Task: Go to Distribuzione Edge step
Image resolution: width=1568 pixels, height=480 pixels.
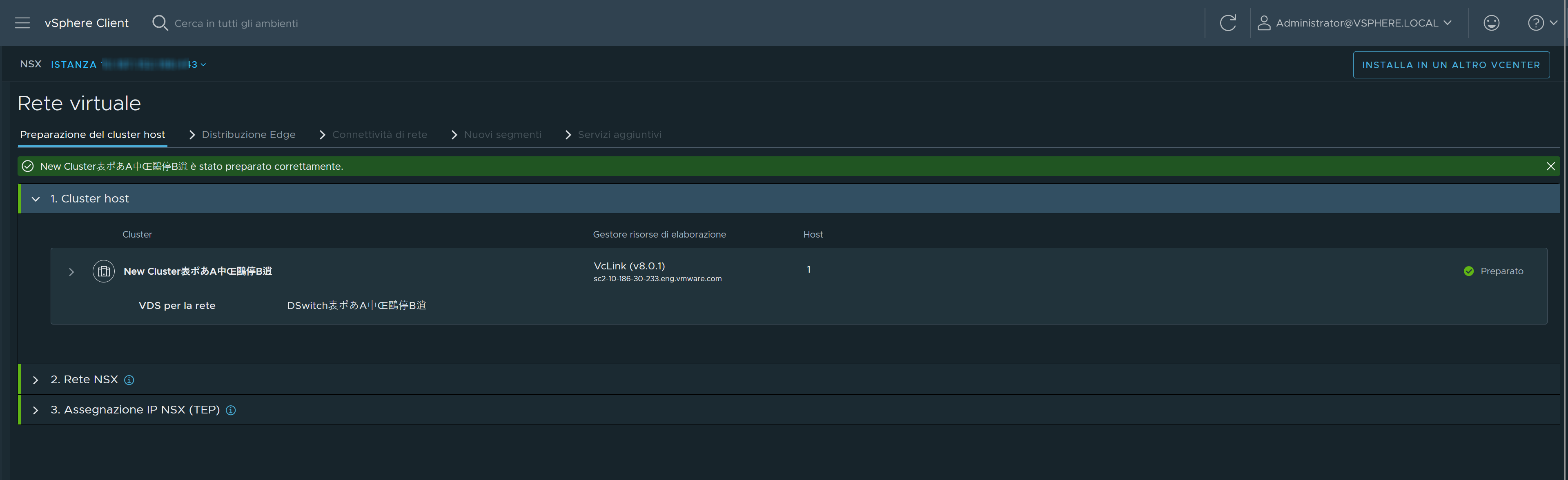Action: (x=248, y=134)
